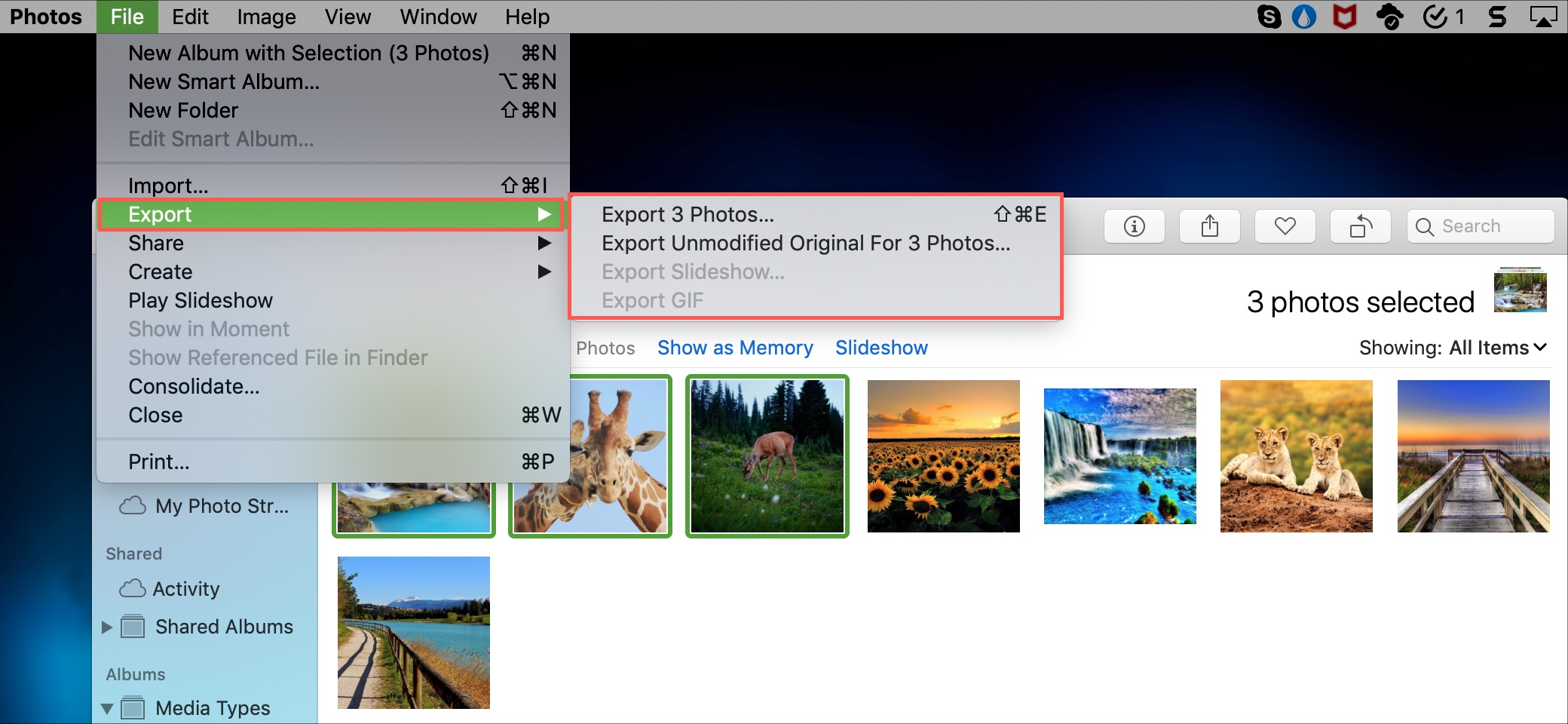Click into the Search field
The image size is (1568, 724).
(x=1481, y=226)
